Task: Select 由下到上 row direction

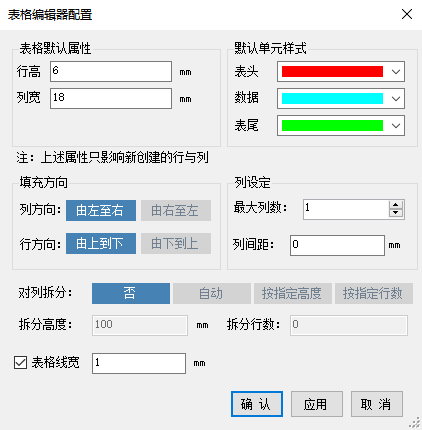Action: click(176, 243)
